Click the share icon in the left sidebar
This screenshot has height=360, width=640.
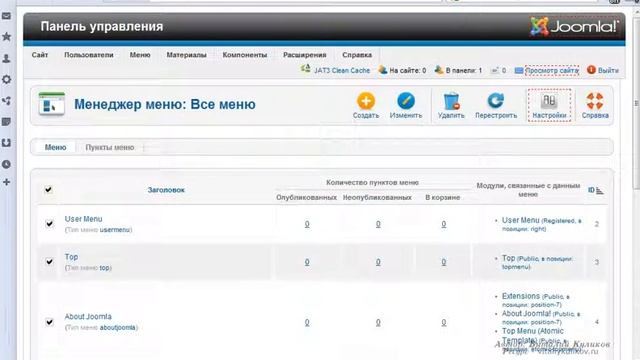pyautogui.click(x=7, y=100)
